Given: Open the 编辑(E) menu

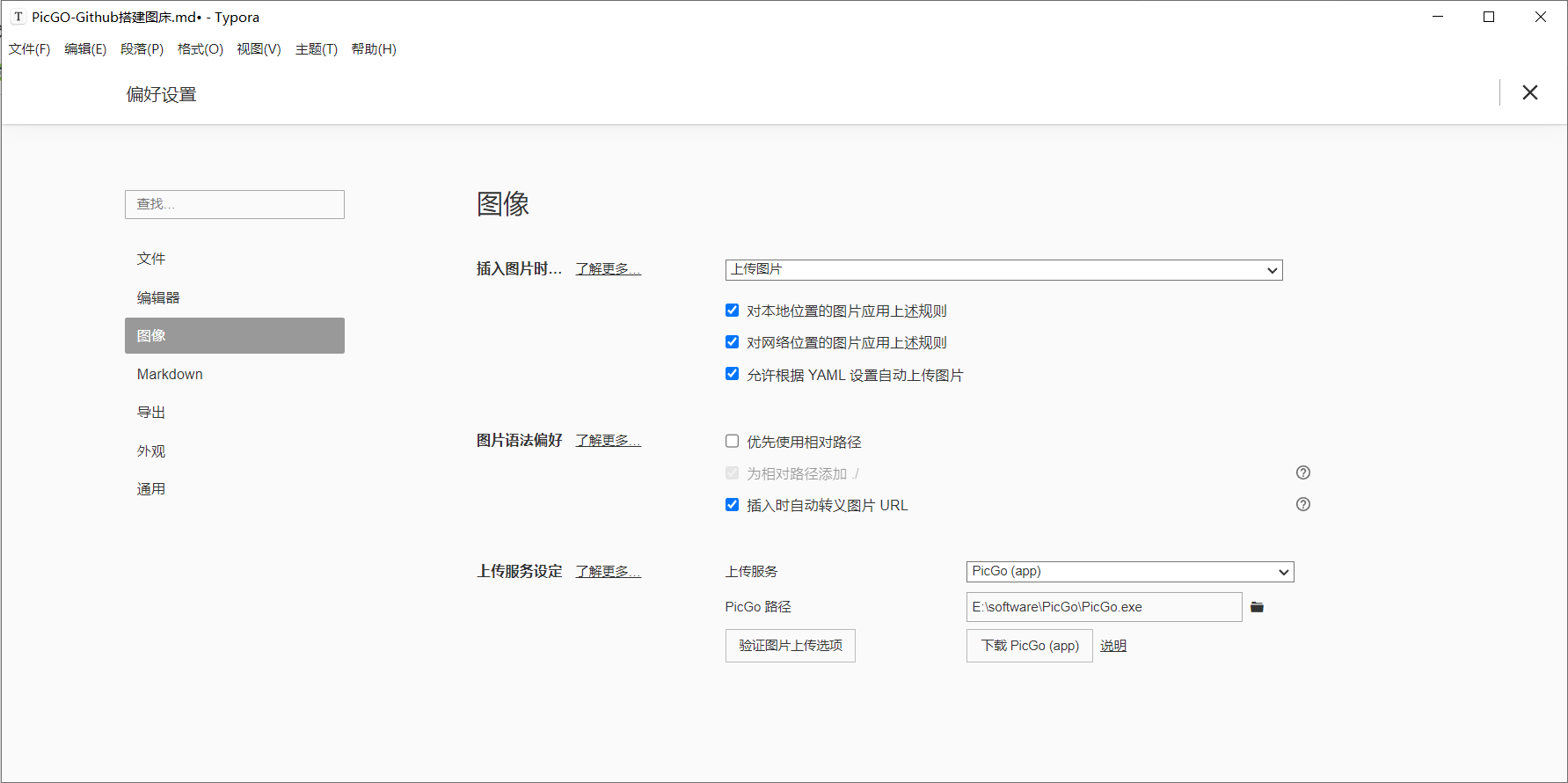Looking at the screenshot, I should [x=85, y=49].
